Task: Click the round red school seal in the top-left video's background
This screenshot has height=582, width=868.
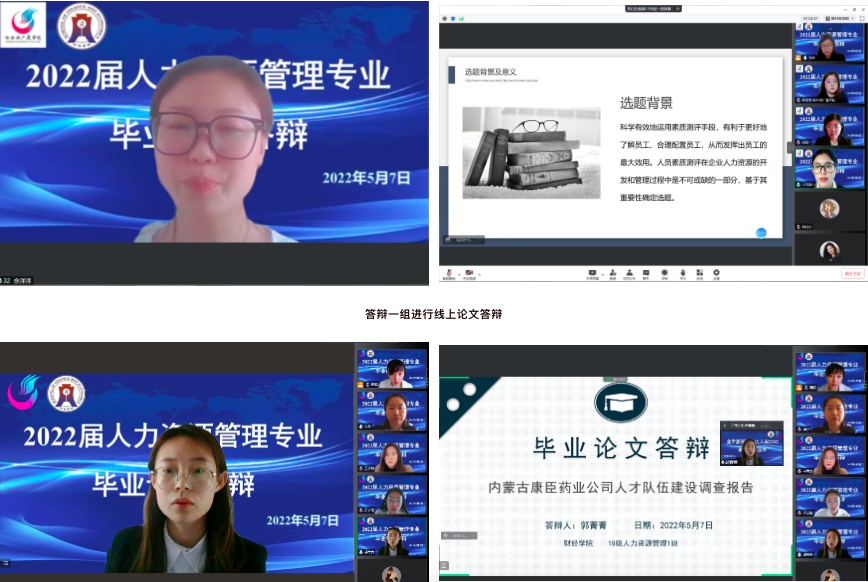Action: (x=81, y=25)
